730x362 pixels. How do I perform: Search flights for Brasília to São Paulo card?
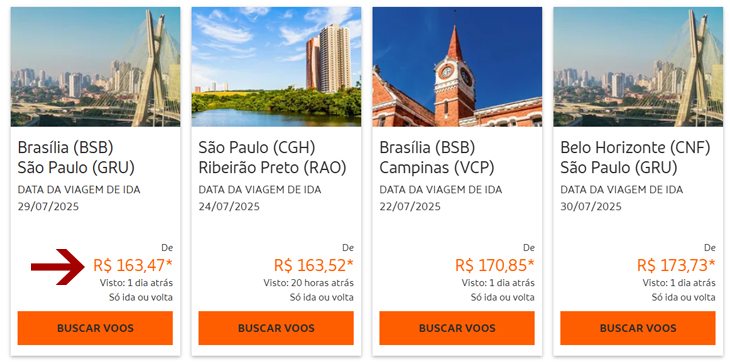click(95, 328)
